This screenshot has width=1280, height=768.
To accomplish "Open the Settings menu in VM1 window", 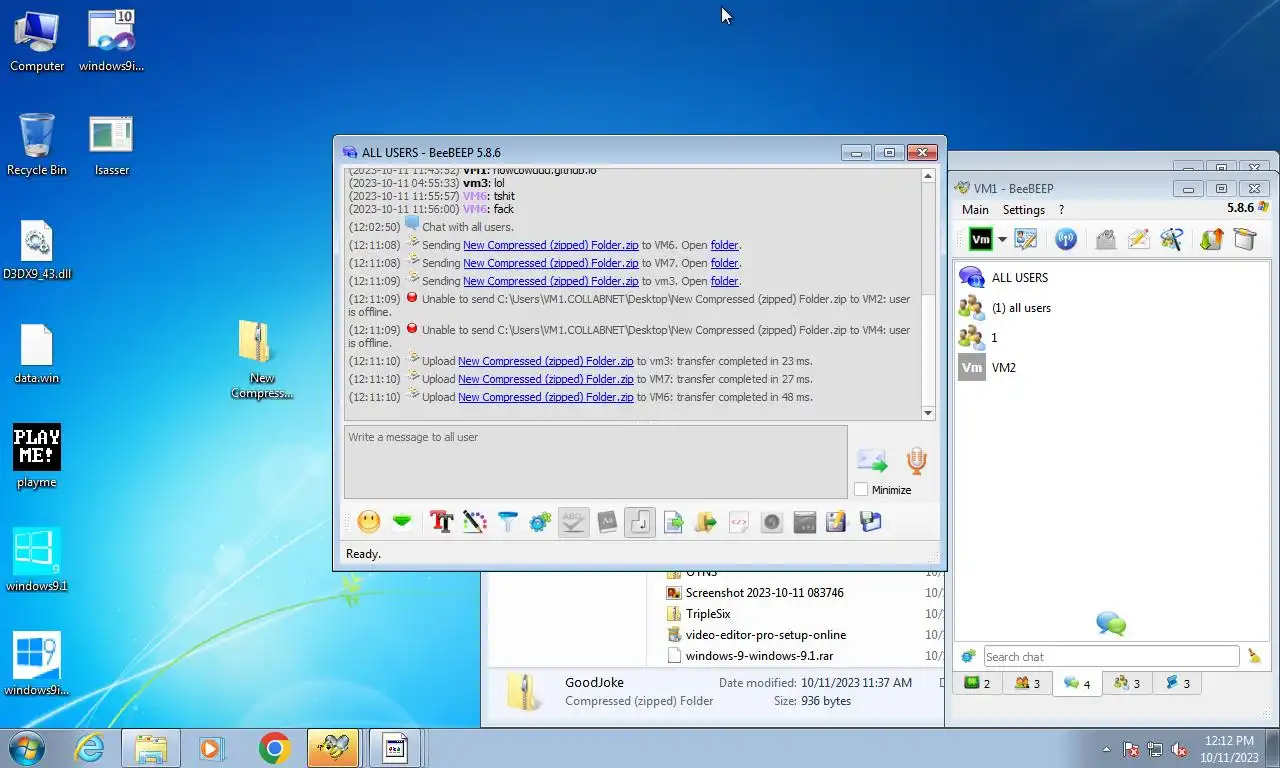I will tap(1024, 210).
